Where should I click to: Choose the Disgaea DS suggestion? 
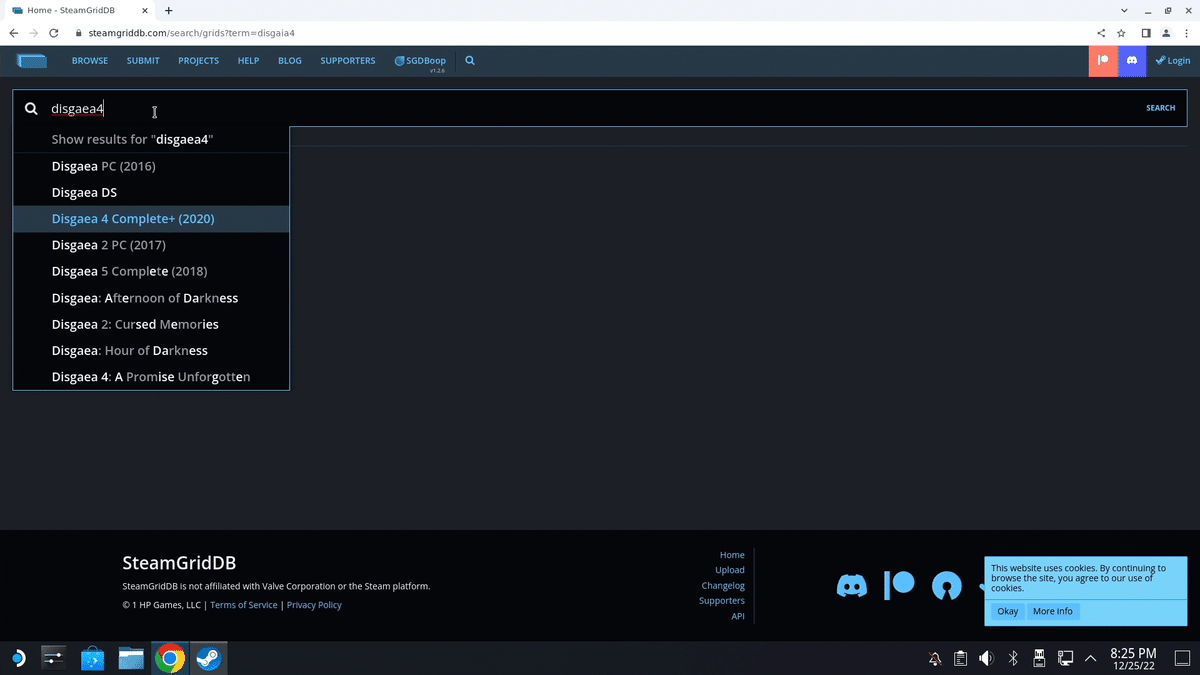click(x=151, y=192)
